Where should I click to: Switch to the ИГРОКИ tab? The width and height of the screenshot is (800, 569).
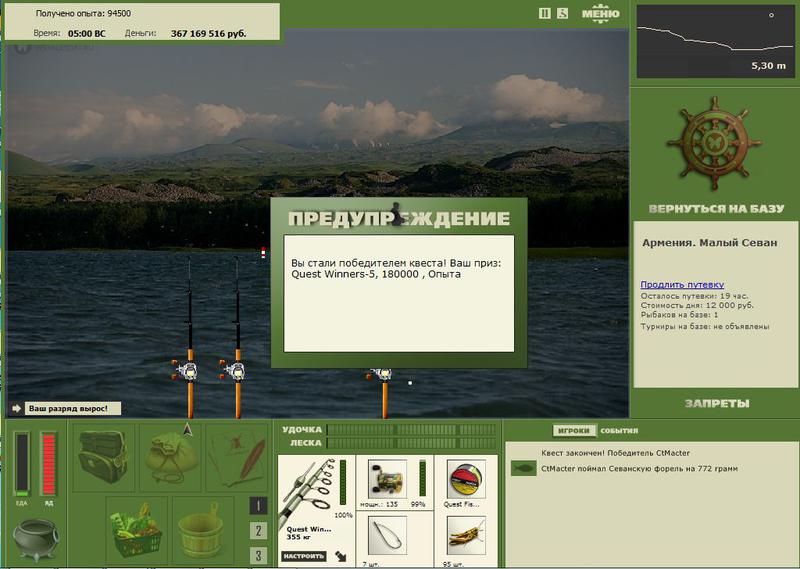click(573, 431)
